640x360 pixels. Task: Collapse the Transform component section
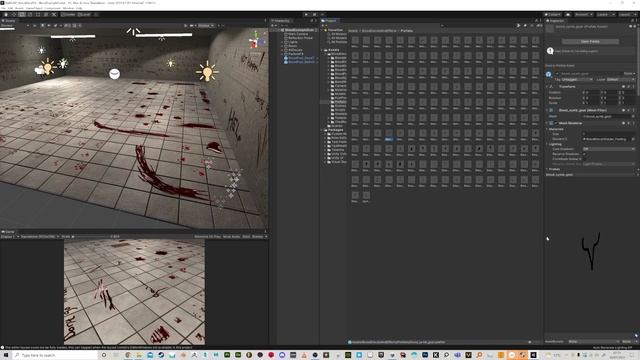coord(547,87)
